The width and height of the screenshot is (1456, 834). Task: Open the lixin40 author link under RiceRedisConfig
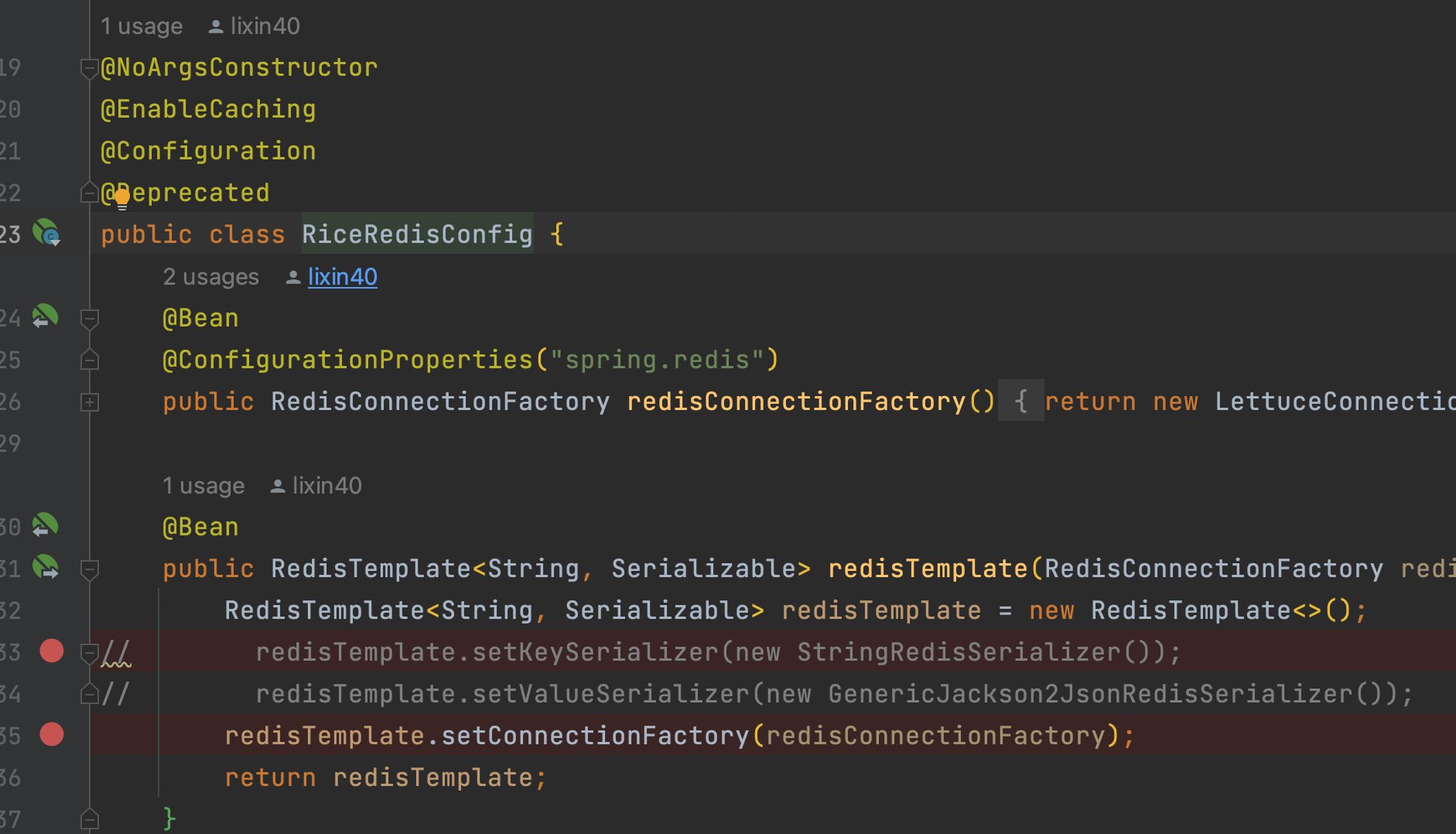[342, 276]
